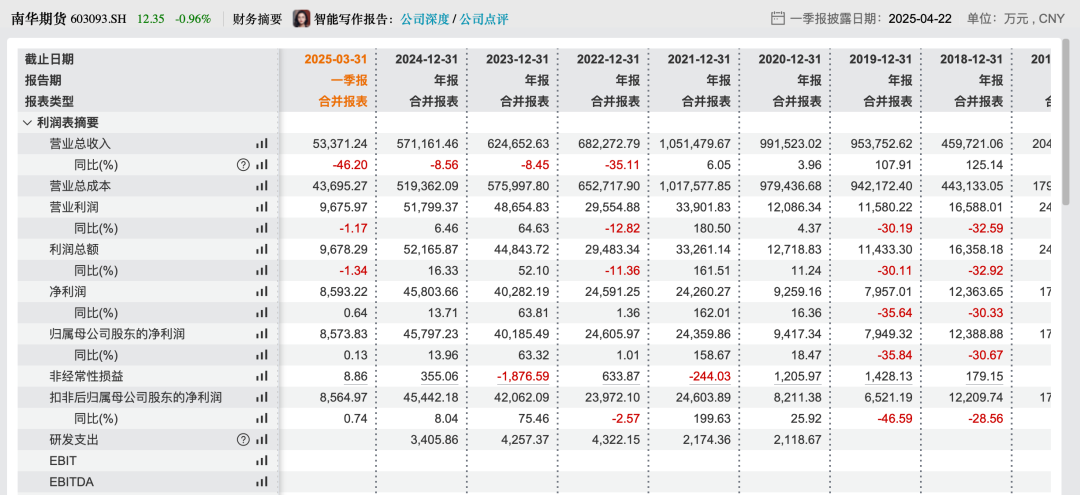Click help icon on first 同比(%) row

(242, 165)
